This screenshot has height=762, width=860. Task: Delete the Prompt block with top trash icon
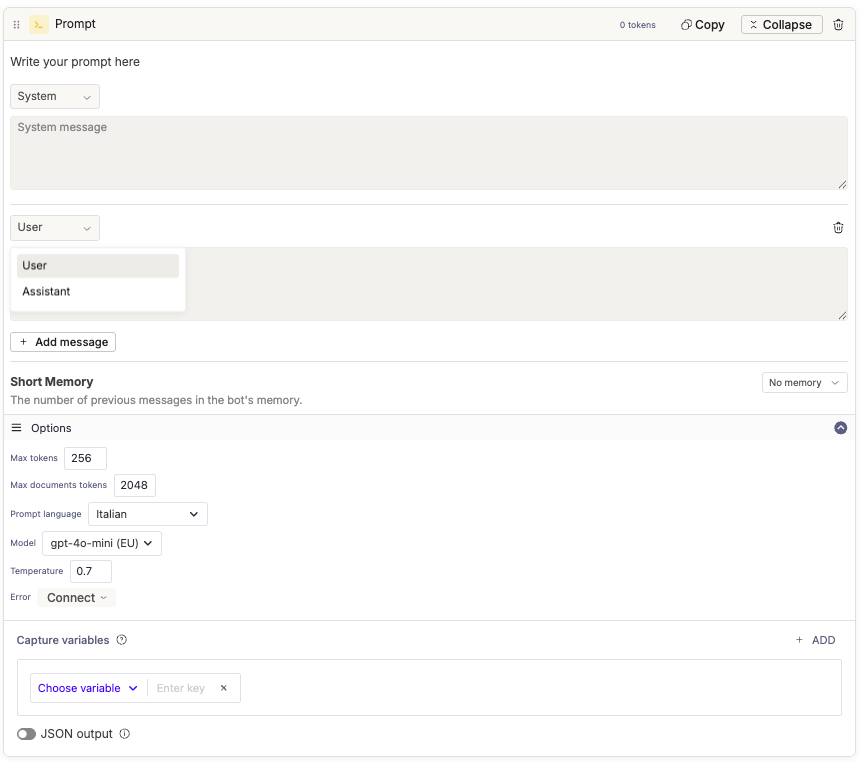tap(838, 24)
